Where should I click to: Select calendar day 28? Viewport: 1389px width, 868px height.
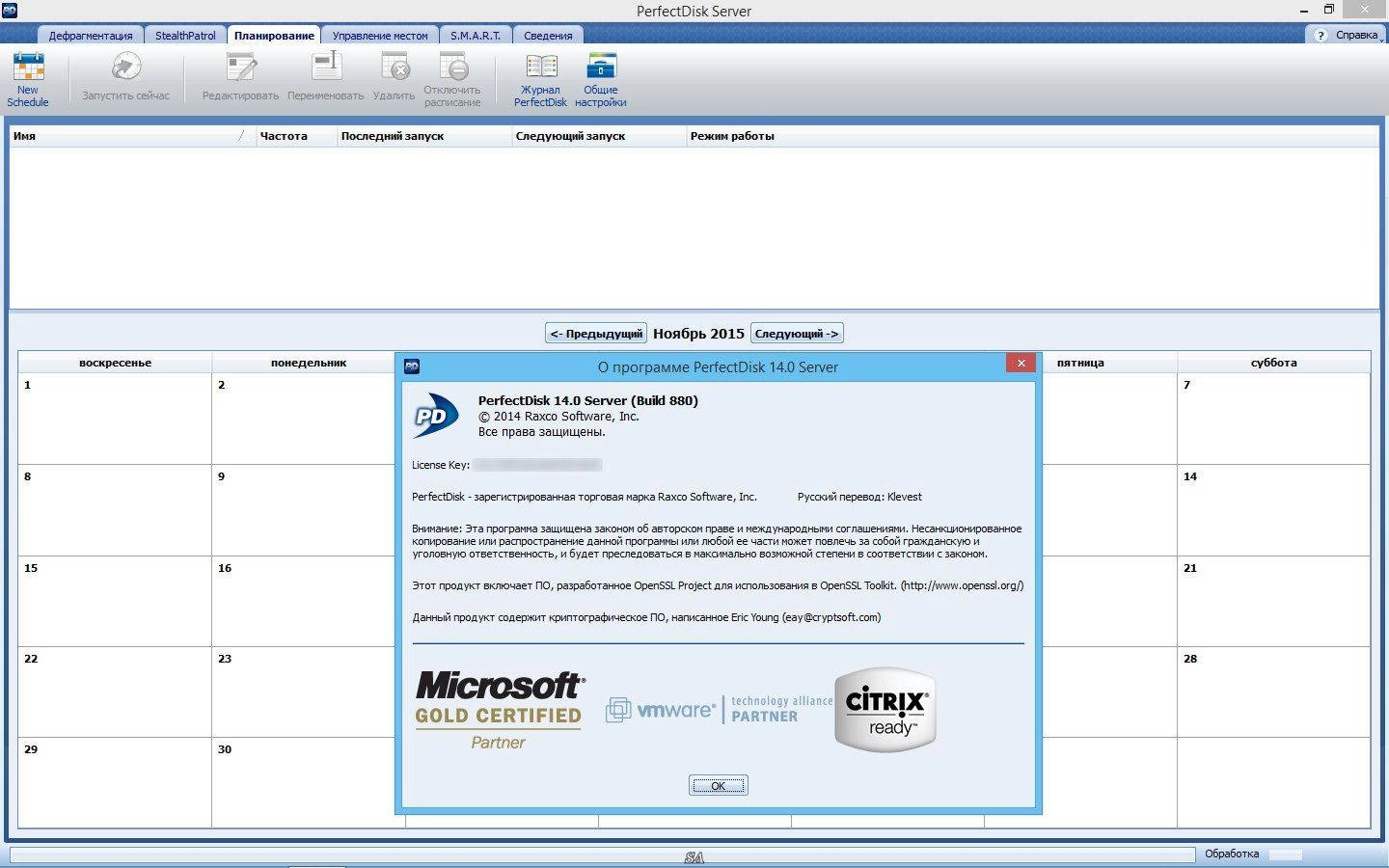[x=1273, y=692]
